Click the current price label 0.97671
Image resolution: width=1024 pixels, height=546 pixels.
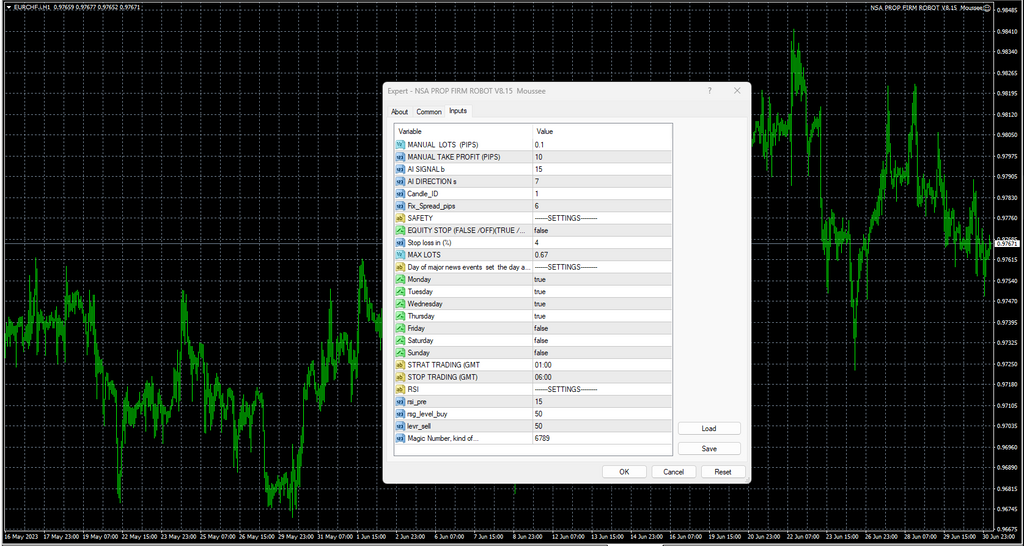1008,244
